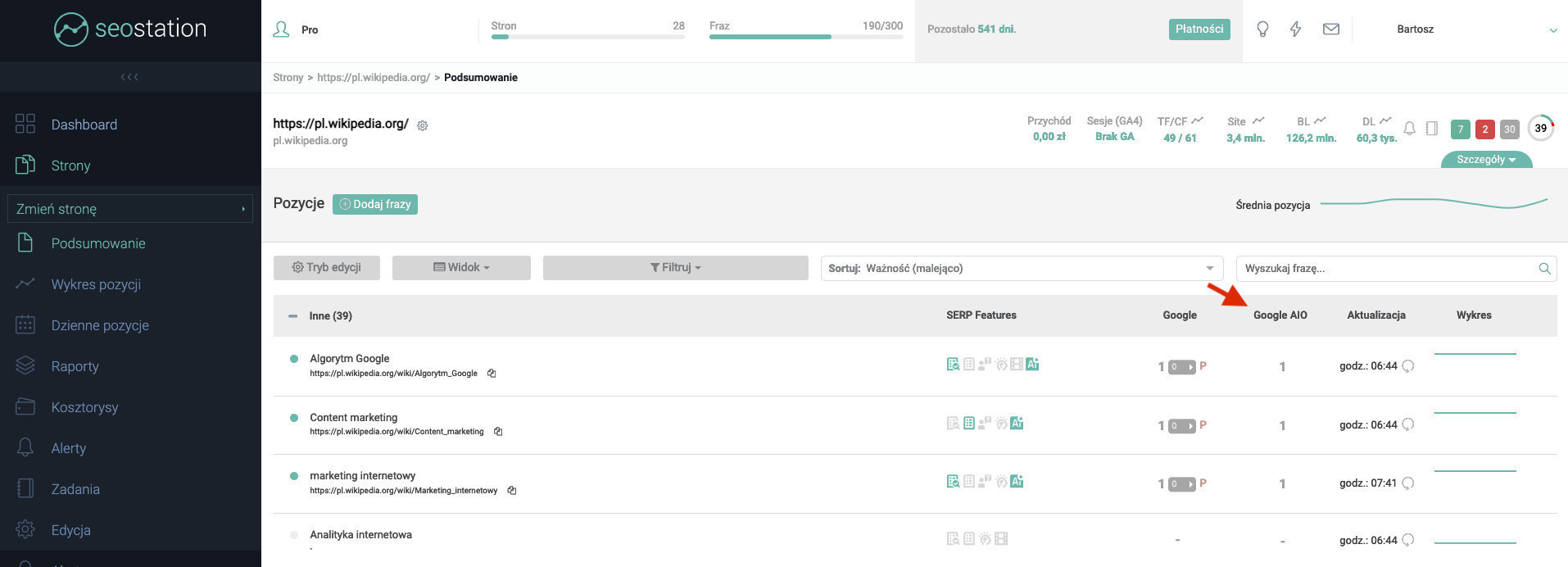The height and width of the screenshot is (567, 1568).
Task: Copy URL of Content marketing phrase
Action: click(x=498, y=432)
